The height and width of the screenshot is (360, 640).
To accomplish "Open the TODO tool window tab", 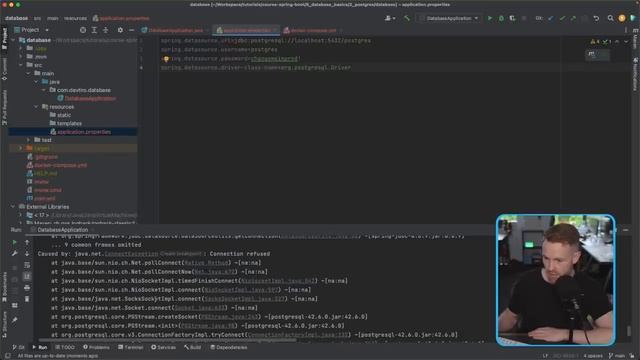I will [65, 347].
